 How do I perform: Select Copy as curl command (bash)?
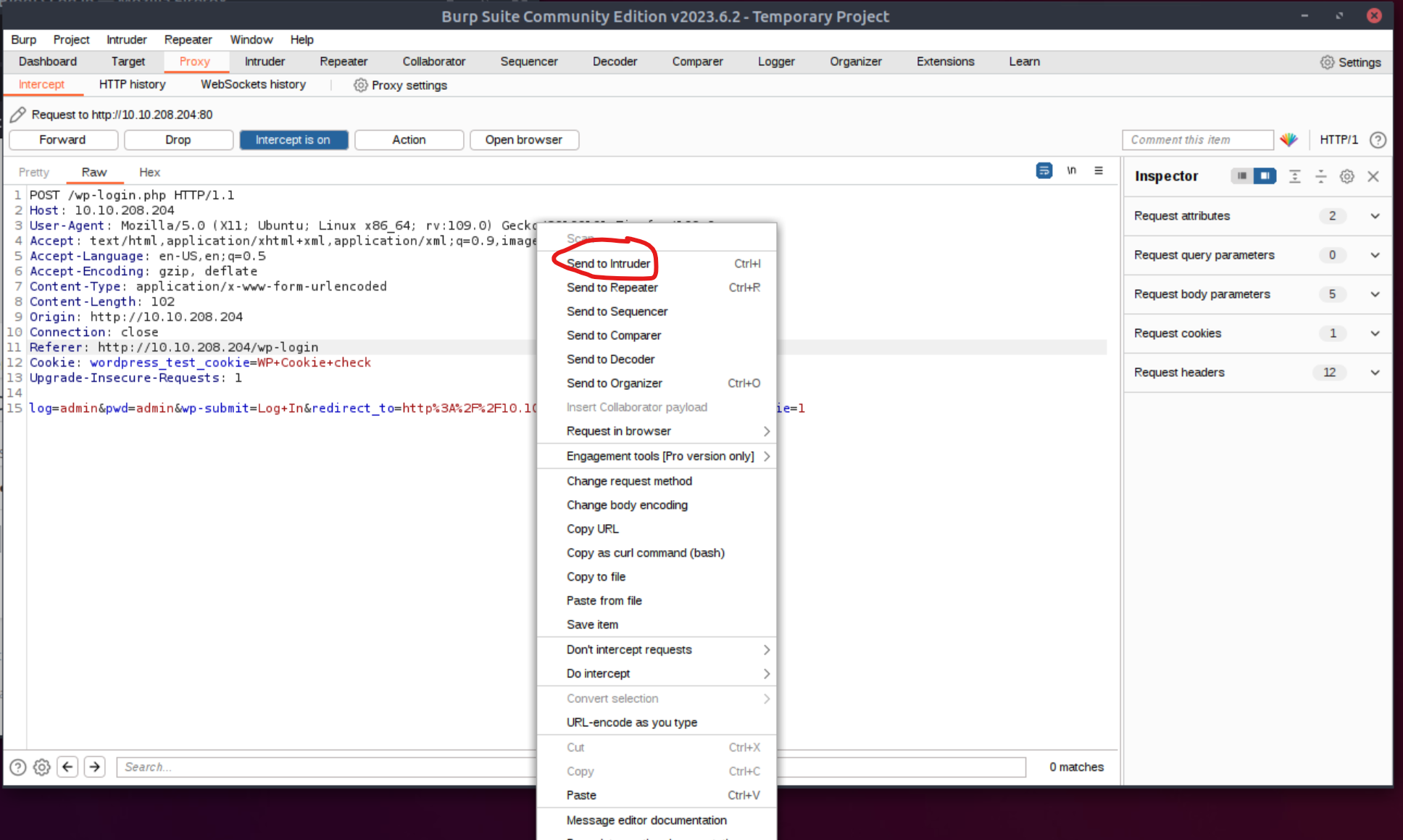[657, 553]
